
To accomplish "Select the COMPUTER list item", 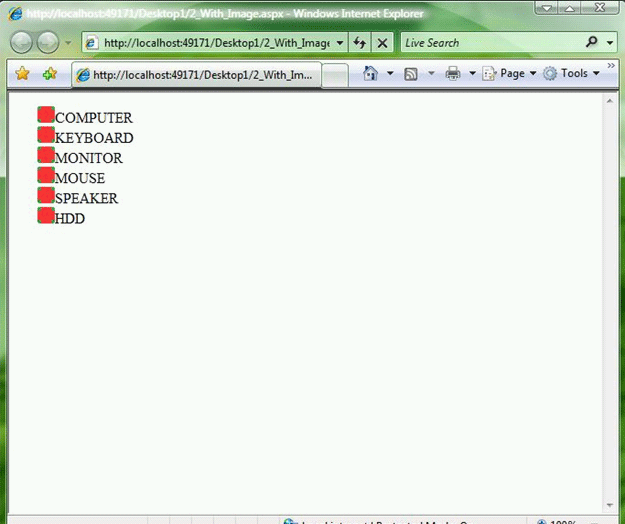I will click(94, 118).
